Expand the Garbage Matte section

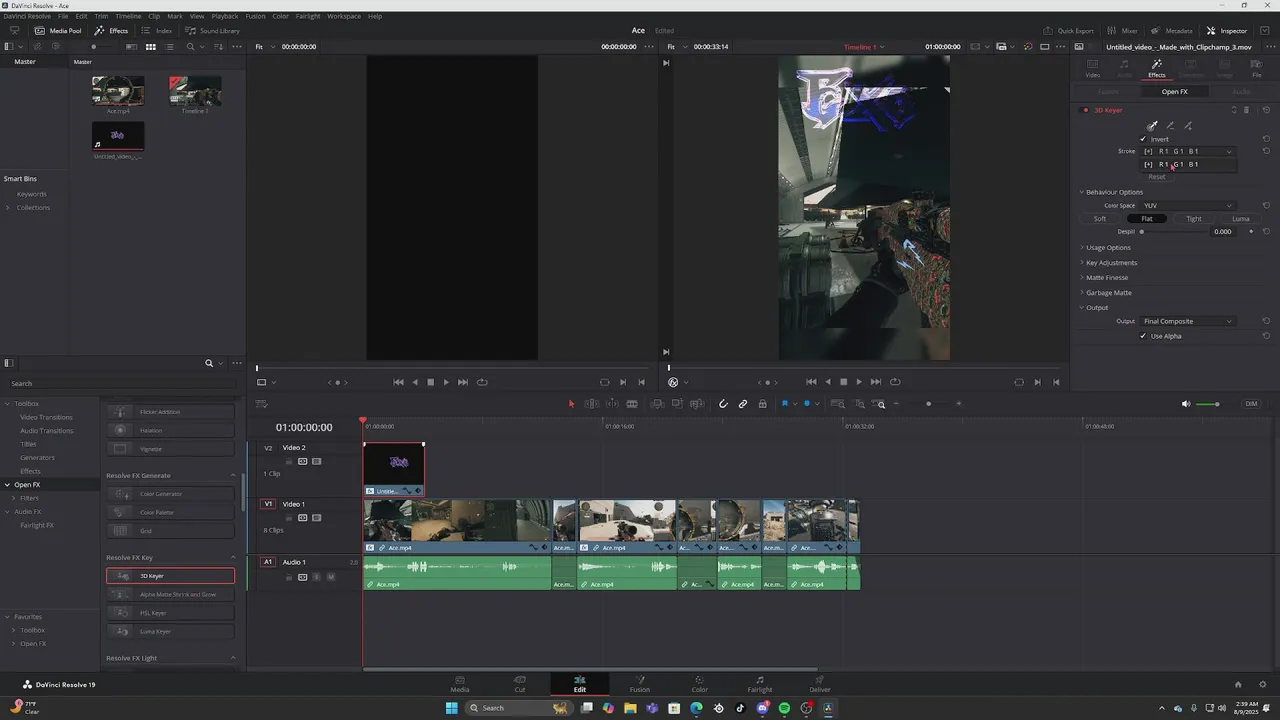[x=1108, y=292]
